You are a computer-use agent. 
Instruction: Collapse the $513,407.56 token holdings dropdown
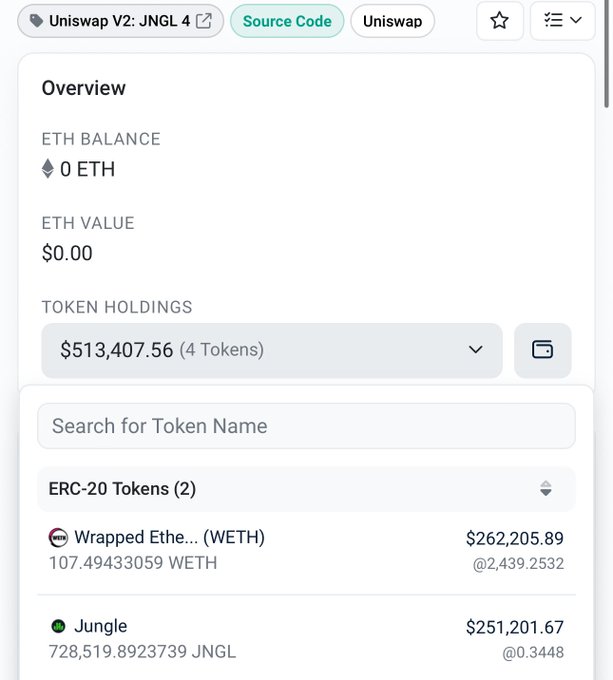click(272, 350)
